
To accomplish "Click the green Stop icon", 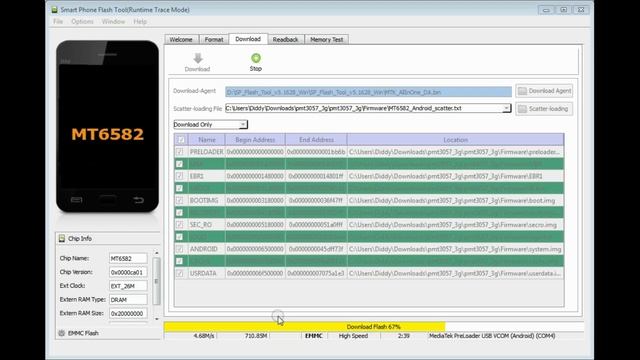I will click(256, 58).
